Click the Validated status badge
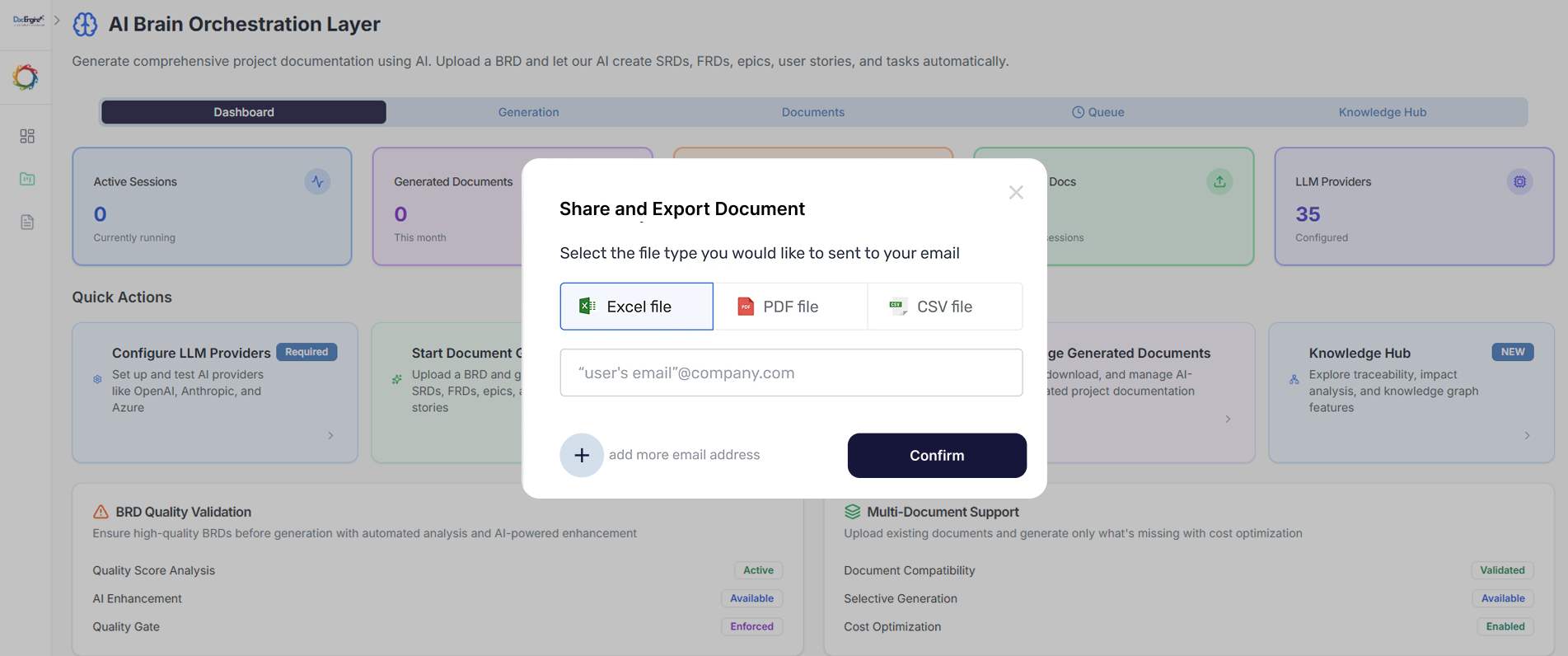Image resolution: width=1568 pixels, height=656 pixels. (1502, 570)
